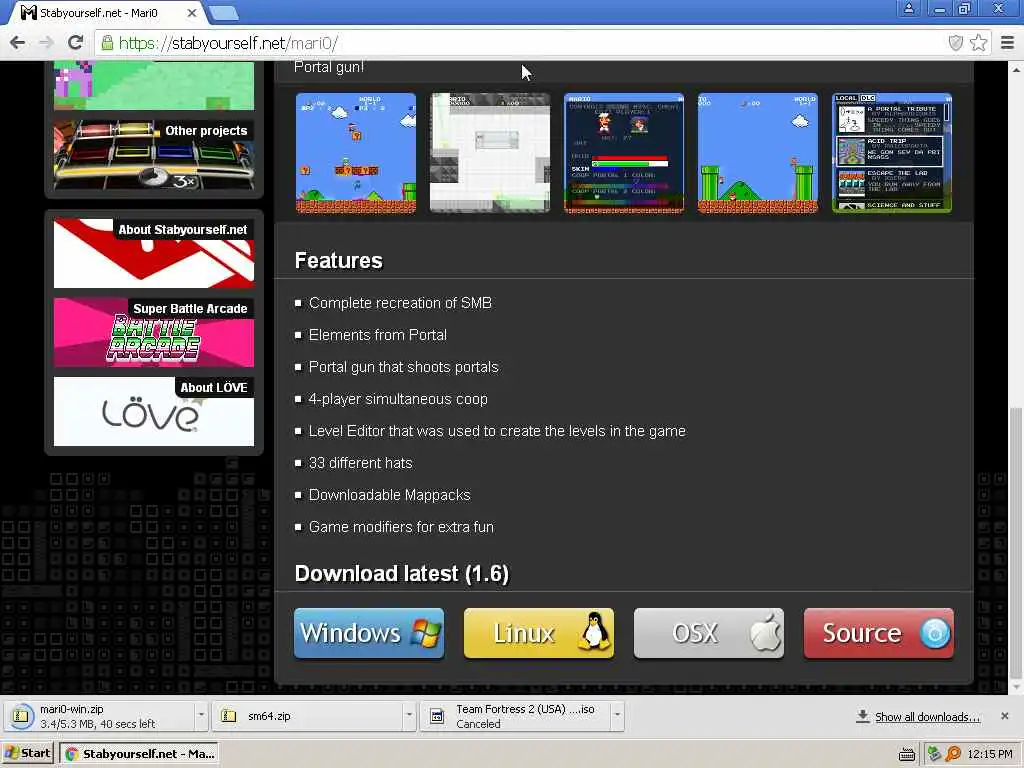Click 'Downloadable Mappacks' feature text
The width and height of the screenshot is (1024, 768).
(389, 495)
